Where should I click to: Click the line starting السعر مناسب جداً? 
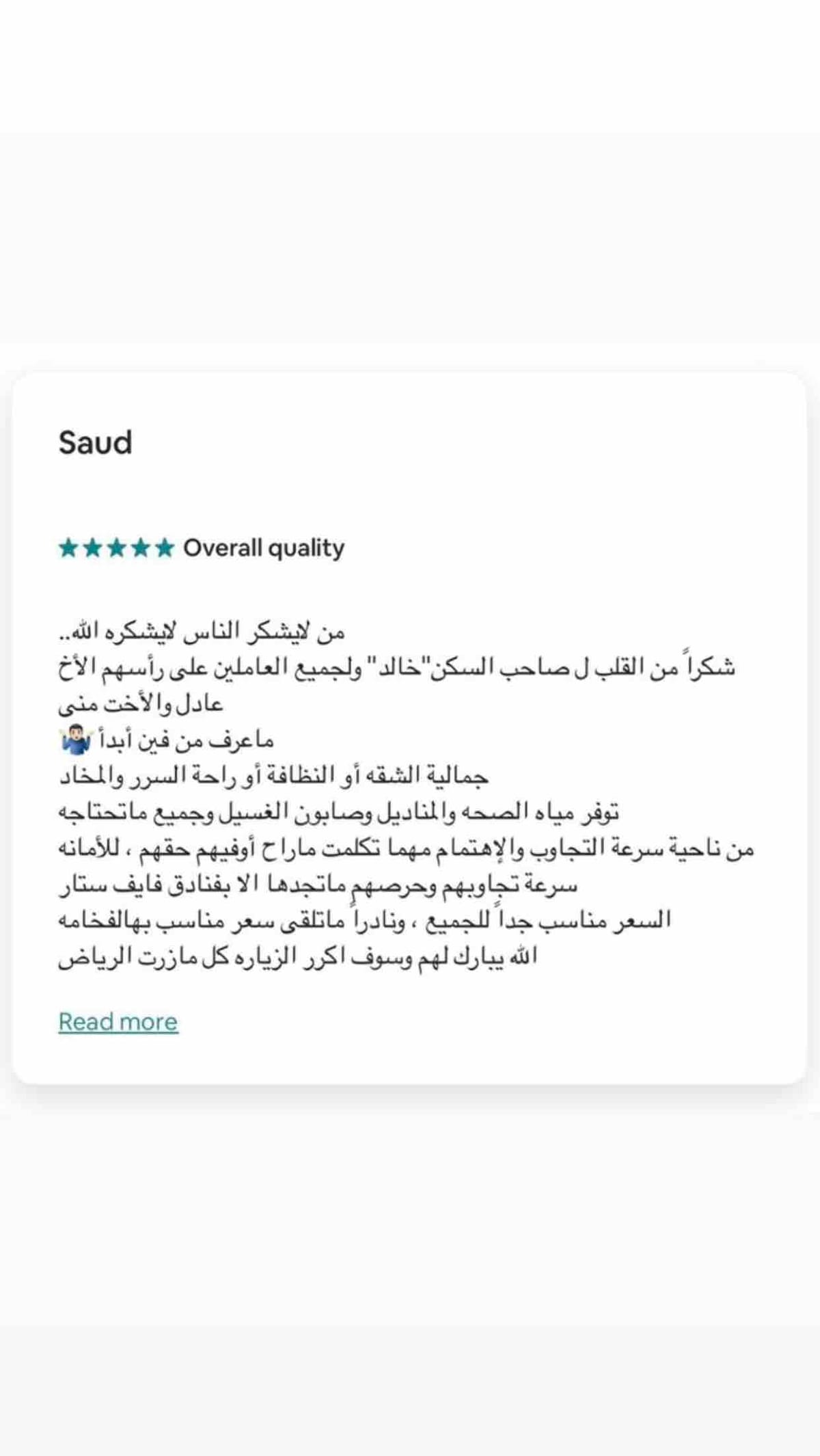364,920
